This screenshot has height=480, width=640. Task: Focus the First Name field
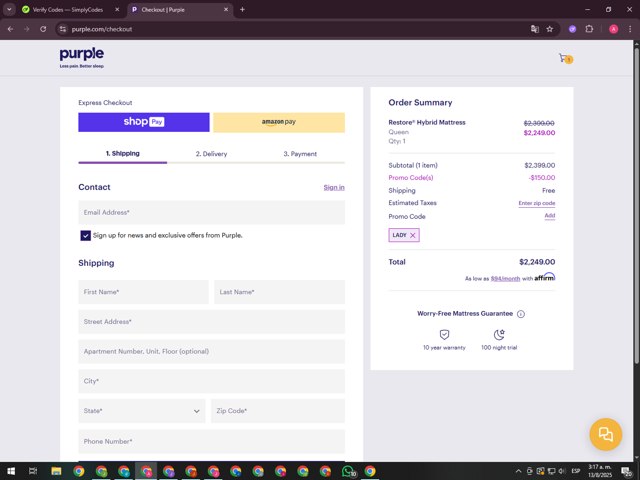(143, 292)
